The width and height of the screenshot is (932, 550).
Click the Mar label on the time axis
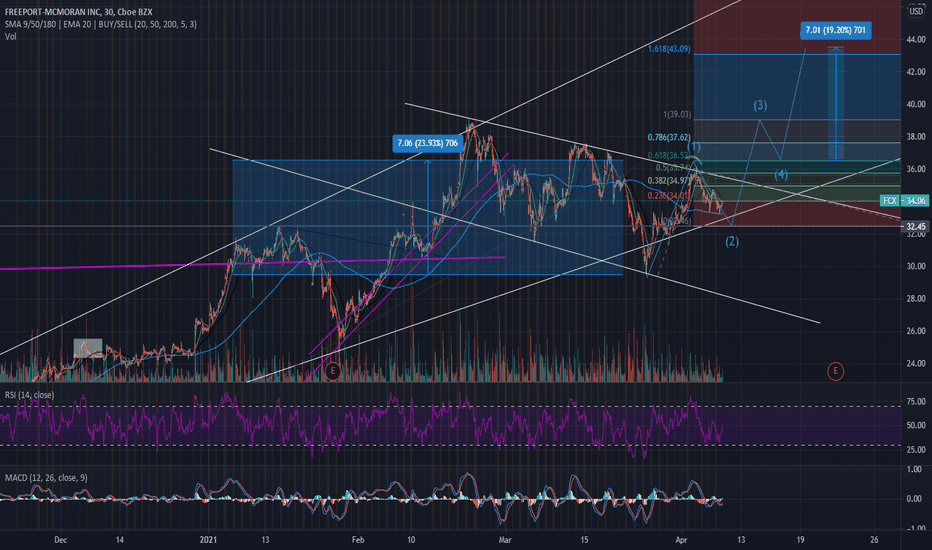pyautogui.click(x=505, y=540)
